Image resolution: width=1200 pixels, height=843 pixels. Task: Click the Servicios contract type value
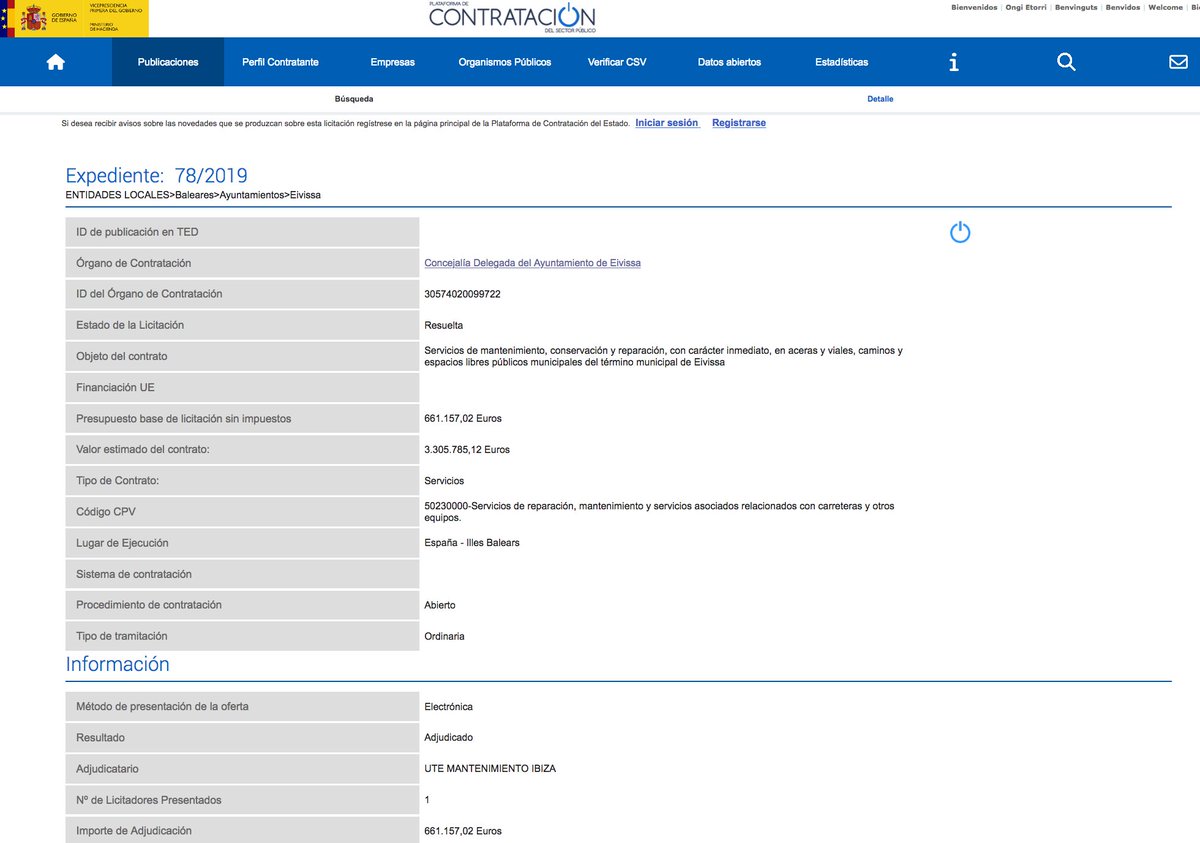[444, 480]
